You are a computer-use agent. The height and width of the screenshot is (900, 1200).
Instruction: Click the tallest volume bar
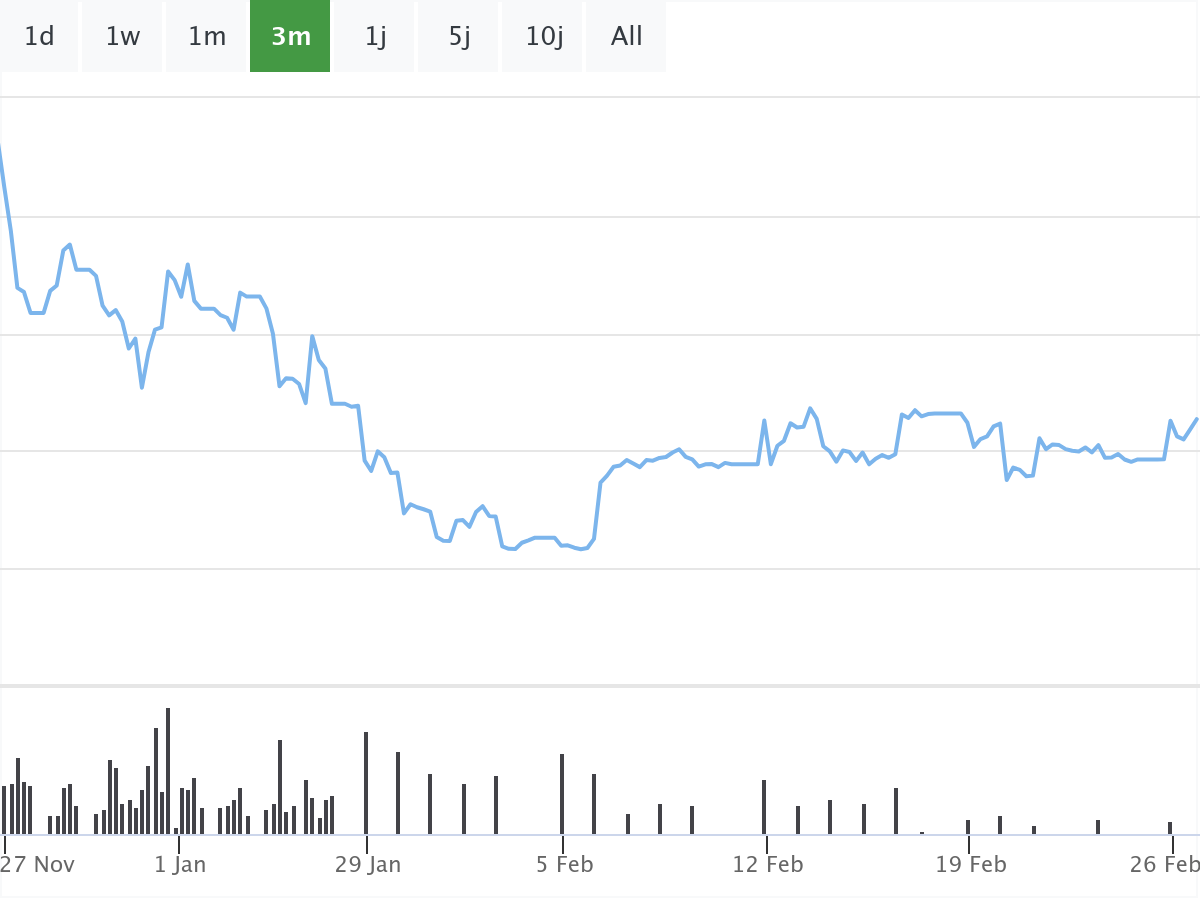pos(168,770)
